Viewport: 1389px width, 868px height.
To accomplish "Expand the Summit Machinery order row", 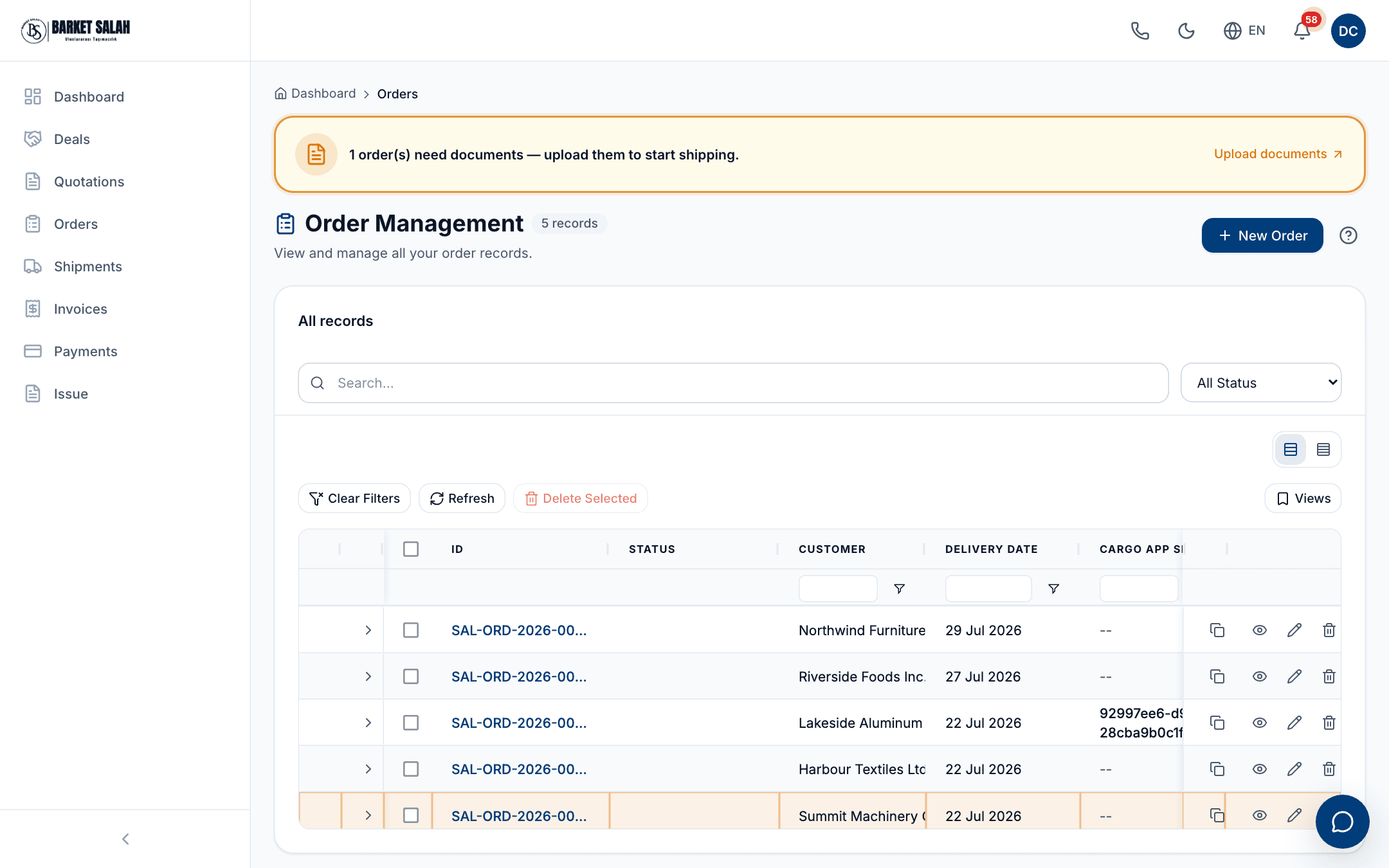I will click(x=368, y=815).
